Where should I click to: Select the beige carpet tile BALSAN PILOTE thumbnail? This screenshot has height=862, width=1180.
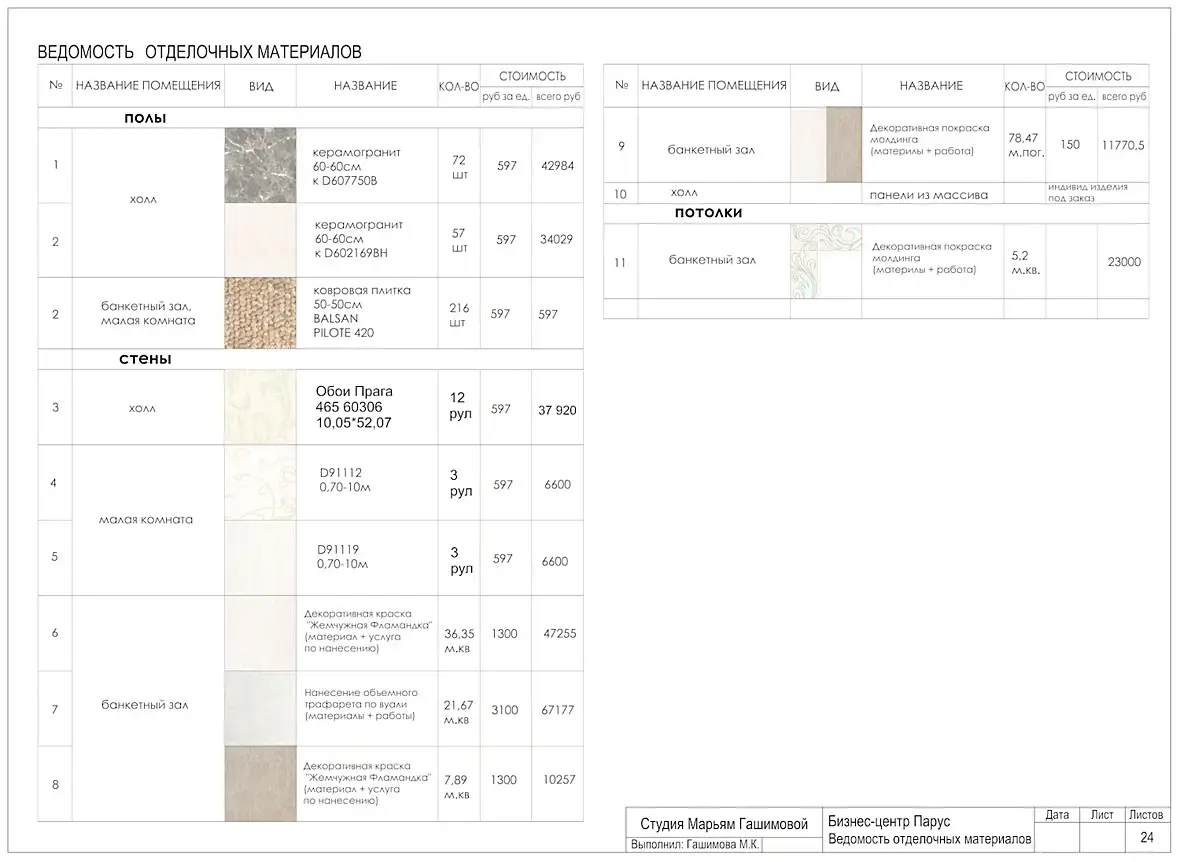click(x=260, y=312)
